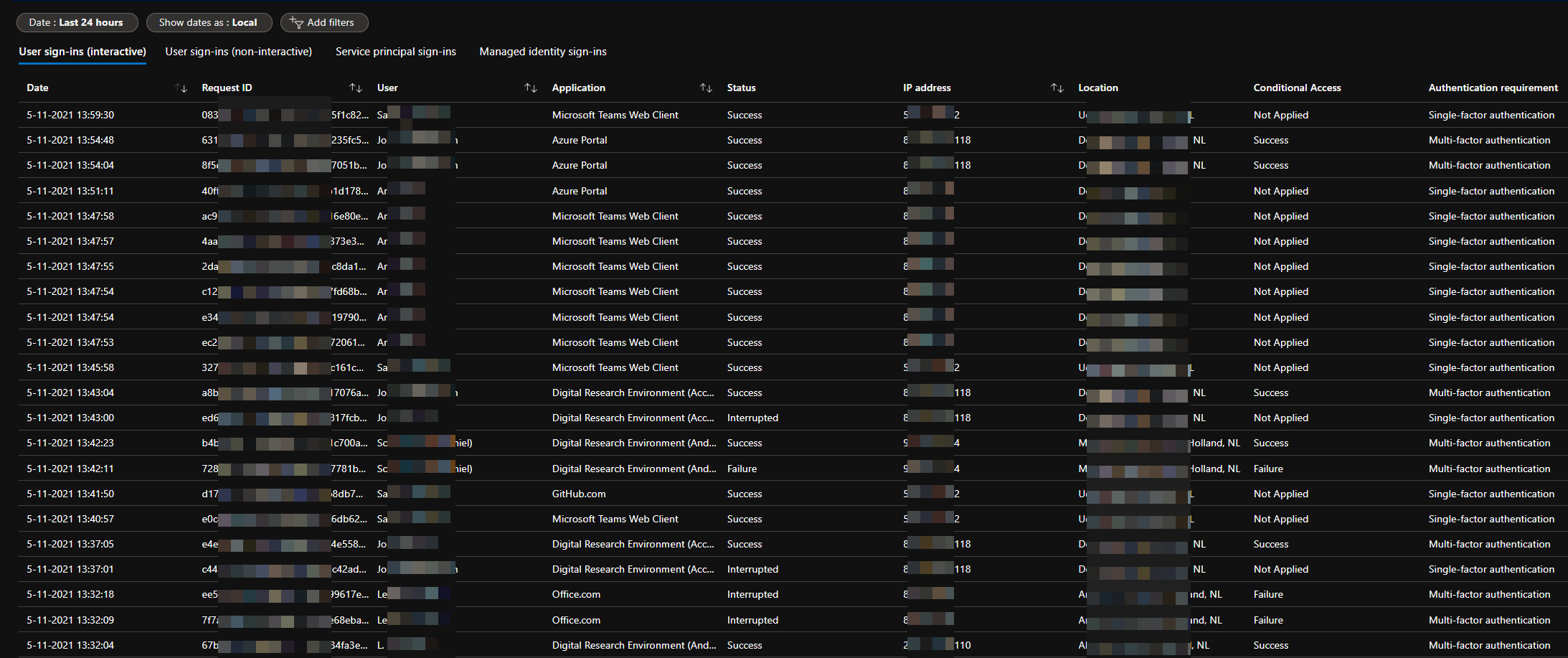The image size is (1568, 658).
Task: Click the Authentication requirement column header
Action: (1493, 88)
